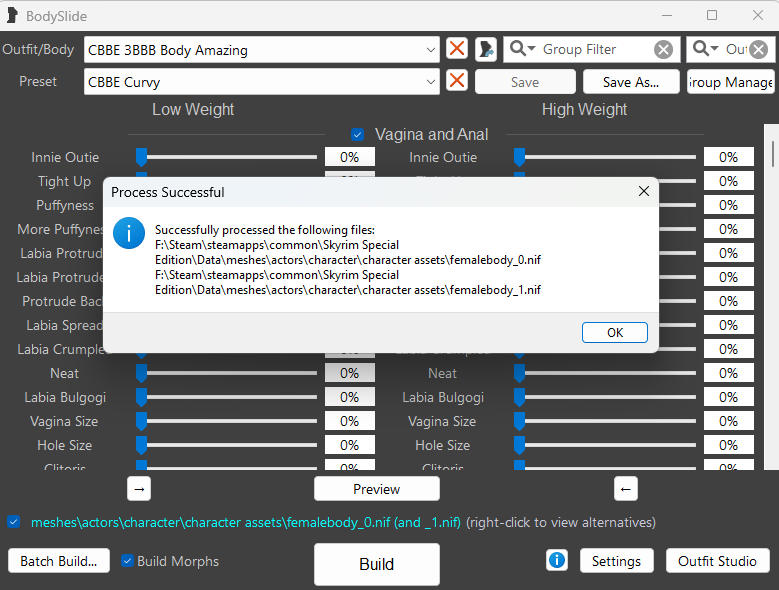The height and width of the screenshot is (590, 779).
Task: Click the Preview button
Action: [x=377, y=489]
